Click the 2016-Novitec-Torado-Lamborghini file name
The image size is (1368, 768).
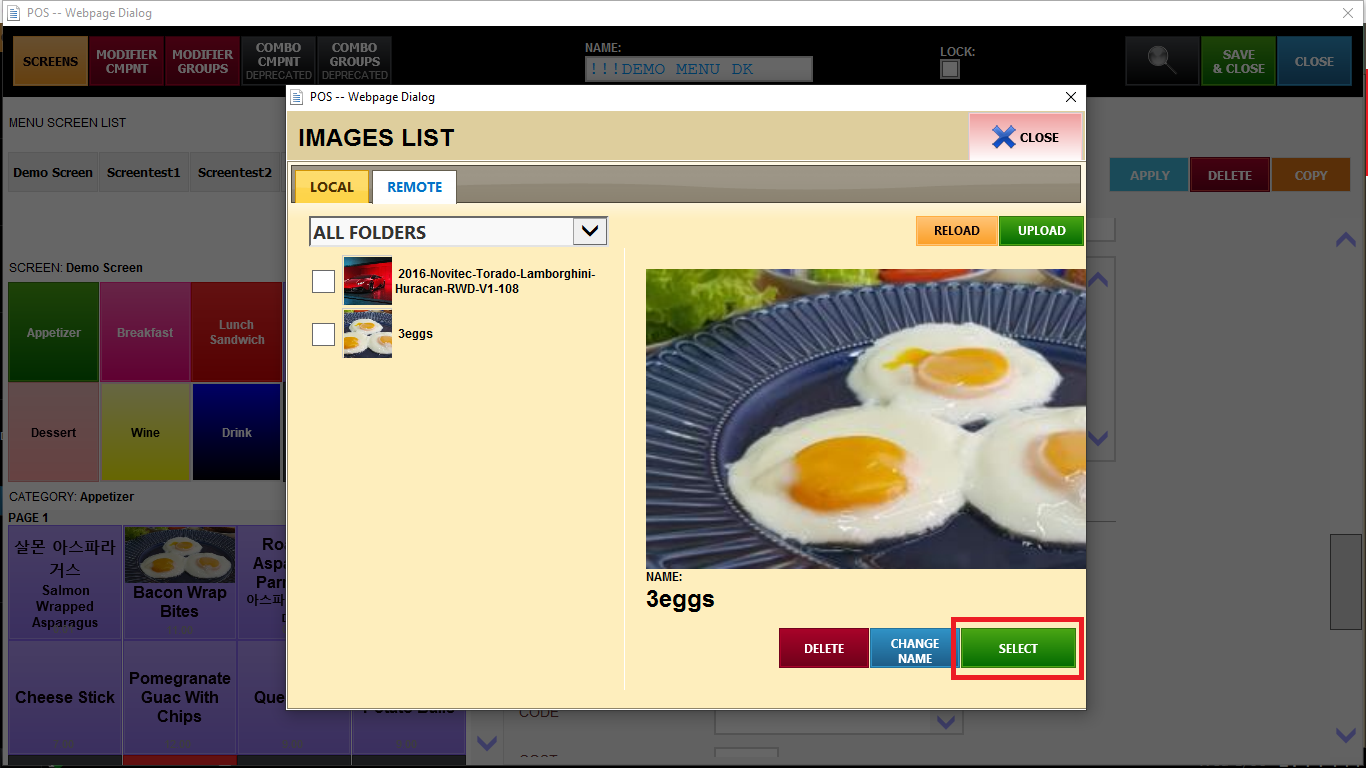(x=495, y=281)
